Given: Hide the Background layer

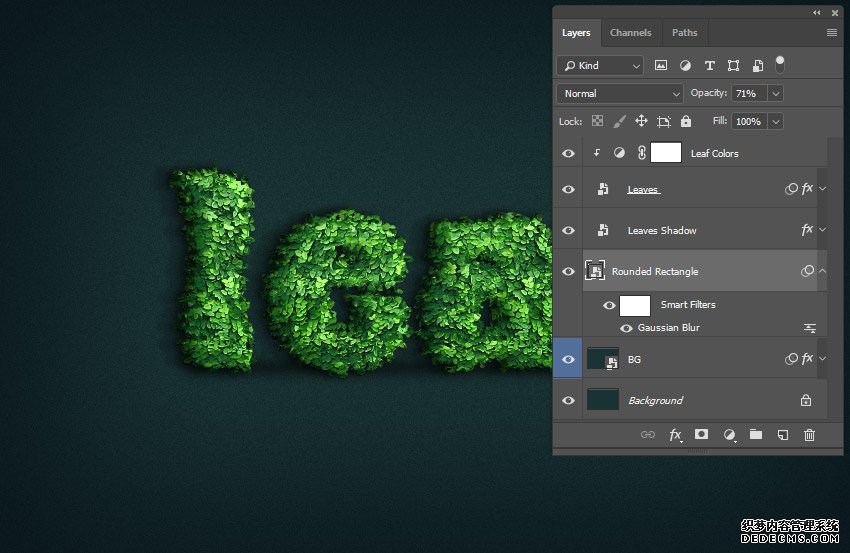Looking at the screenshot, I should click(x=568, y=400).
